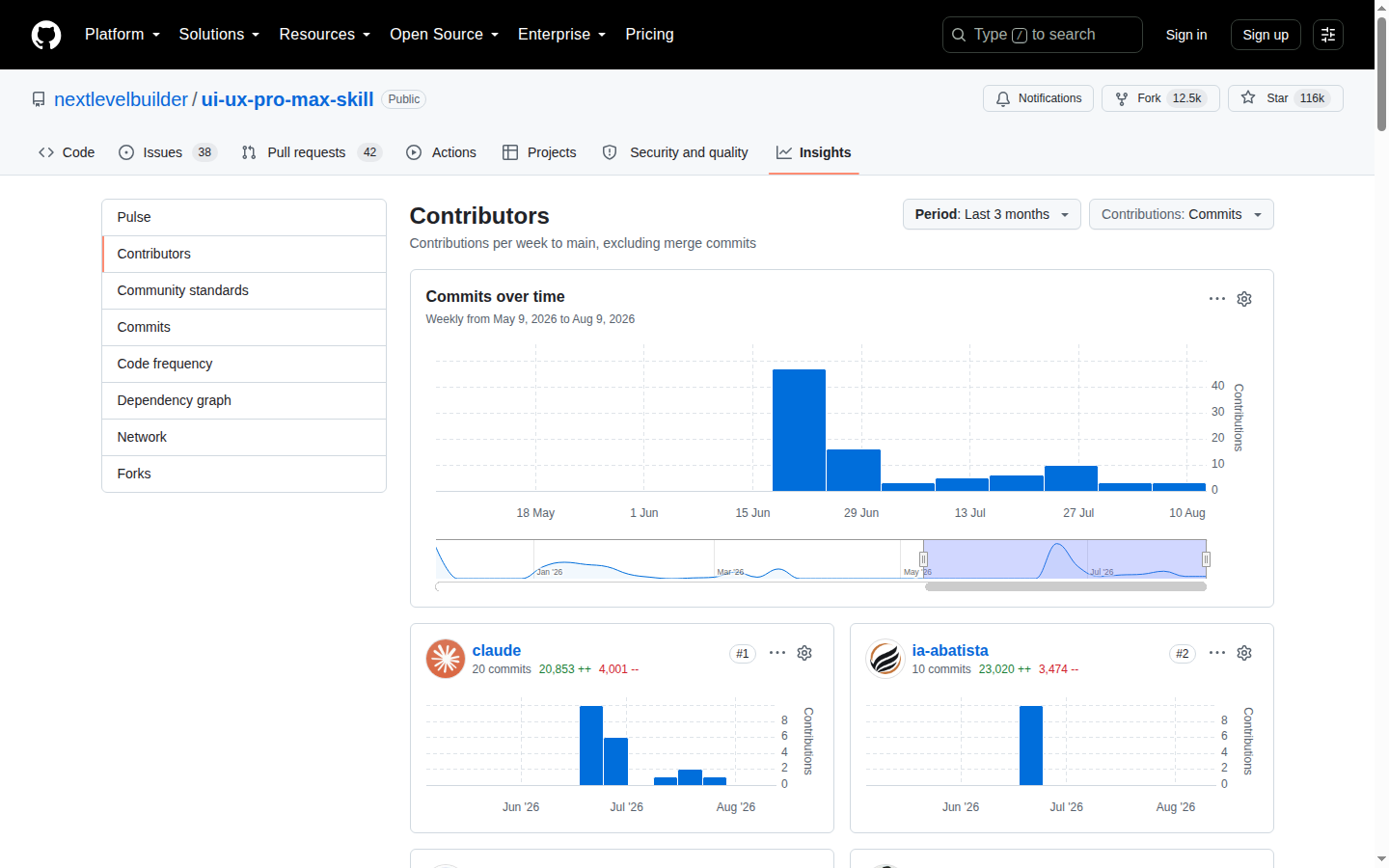Open three-dot menu on claude card
The width and height of the screenshot is (1389, 868).
pyautogui.click(x=777, y=653)
